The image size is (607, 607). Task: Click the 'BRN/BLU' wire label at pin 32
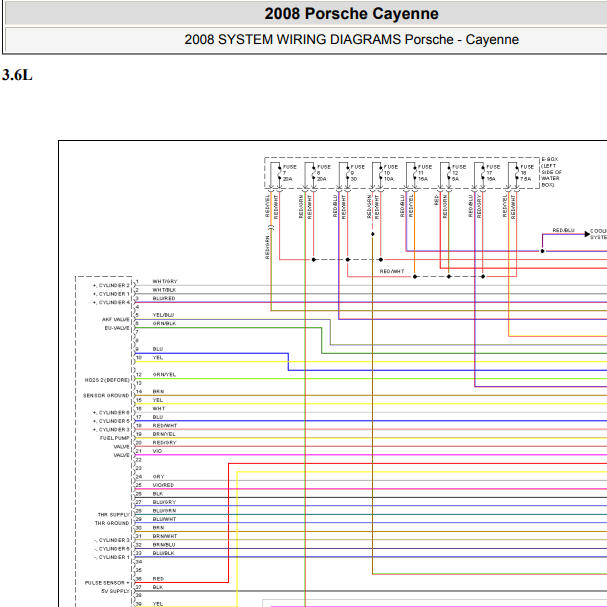(x=164, y=545)
